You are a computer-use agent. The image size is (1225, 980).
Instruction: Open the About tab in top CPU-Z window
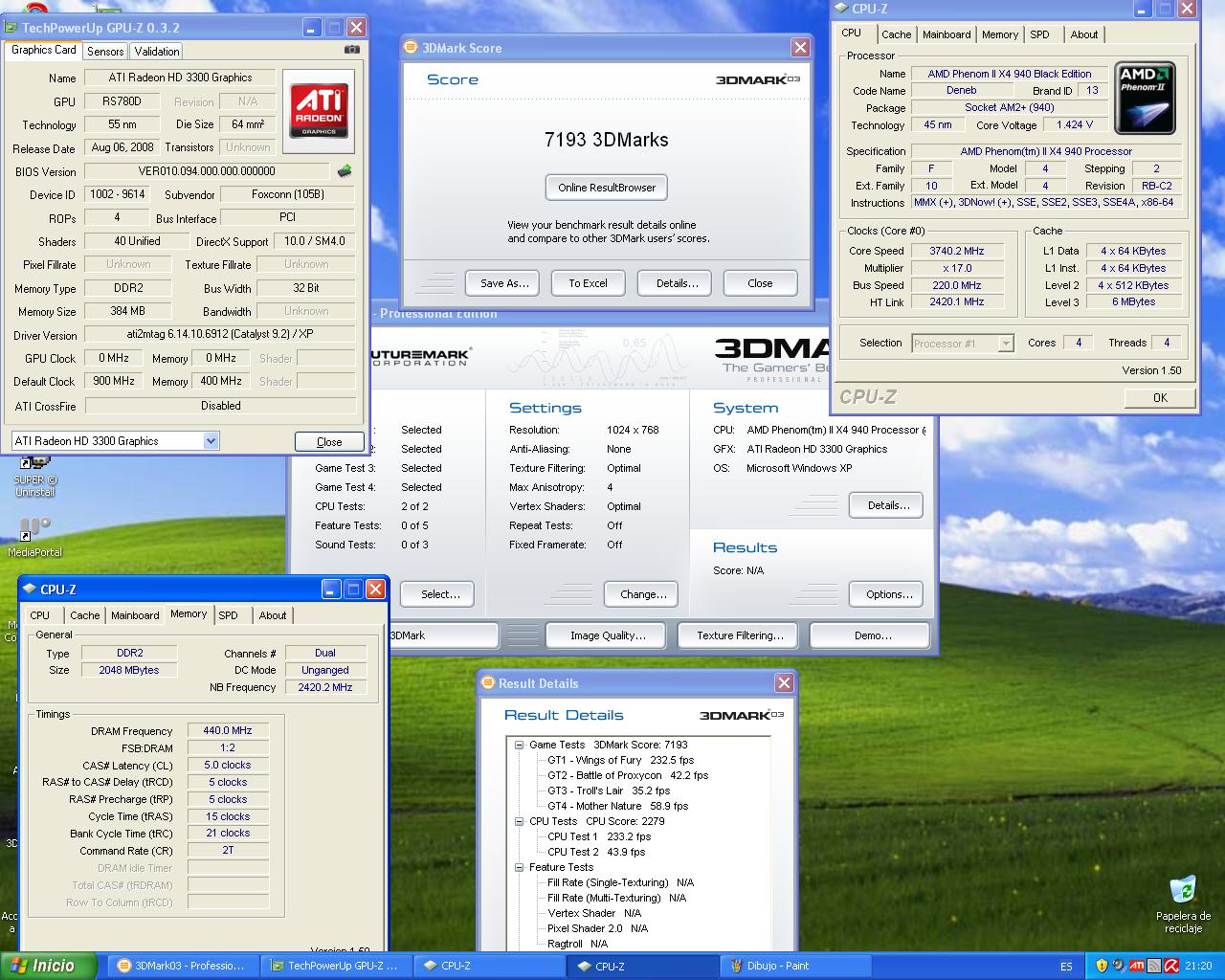point(1084,34)
